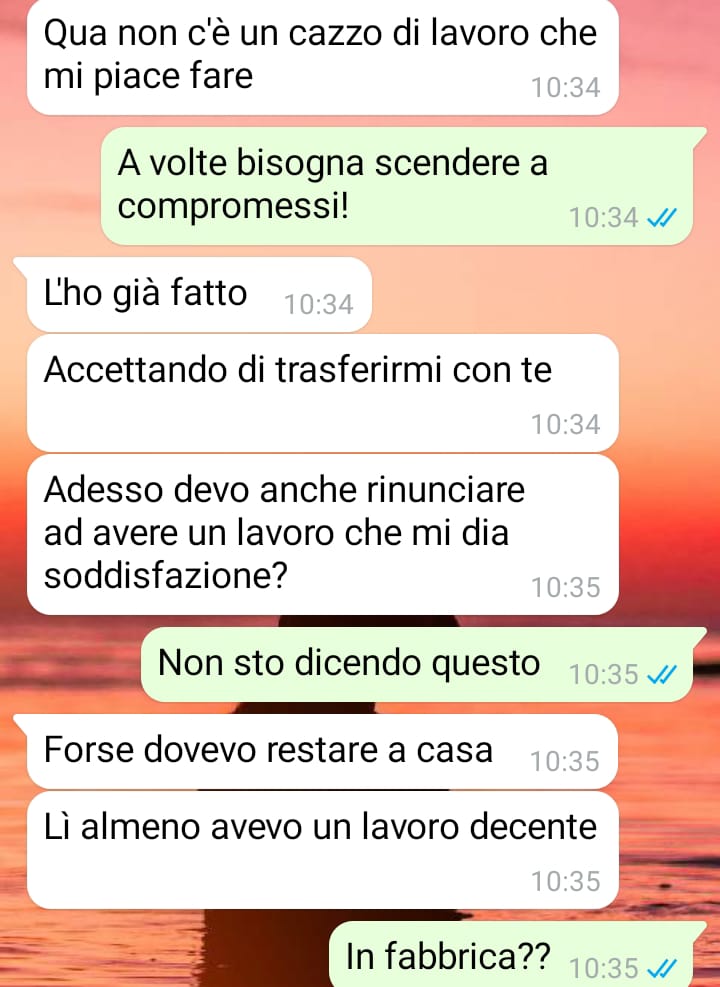The height and width of the screenshot is (987, 720).
Task: Select the 'Accettando di trasferirmi con te' message
Action: tap(322, 393)
